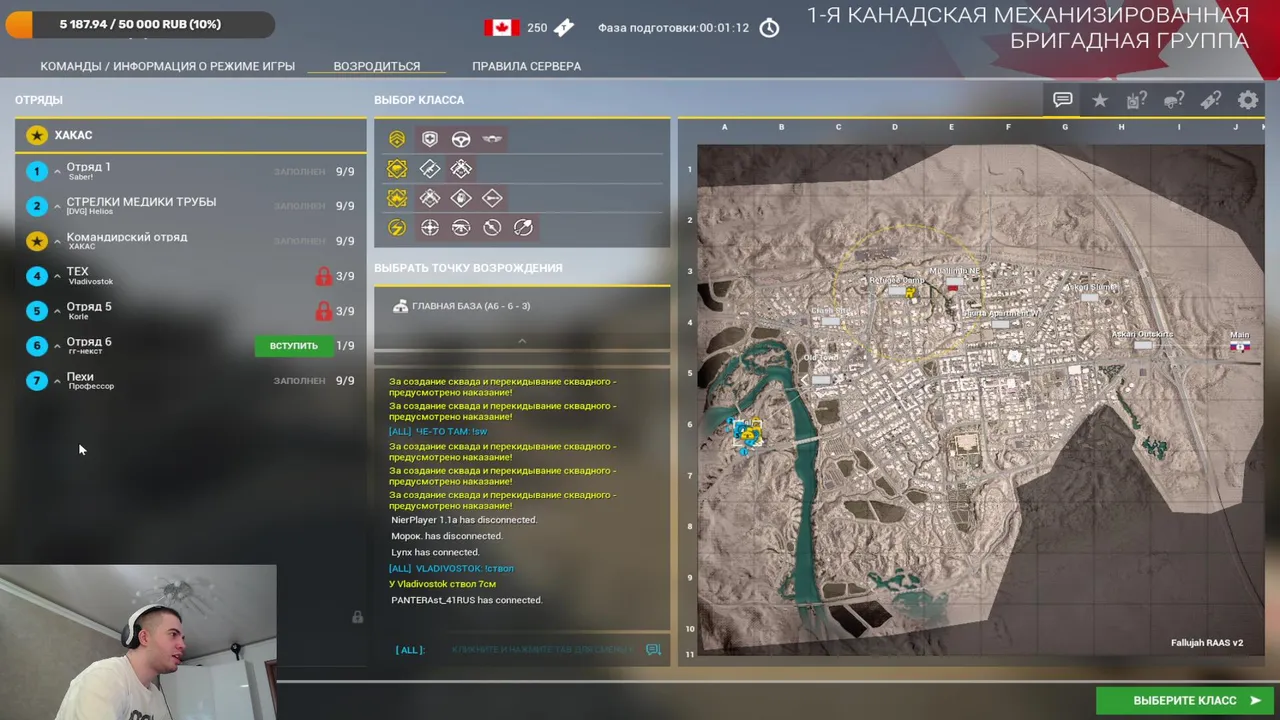
Task: Expand Пехи squad members
Action: (57, 382)
